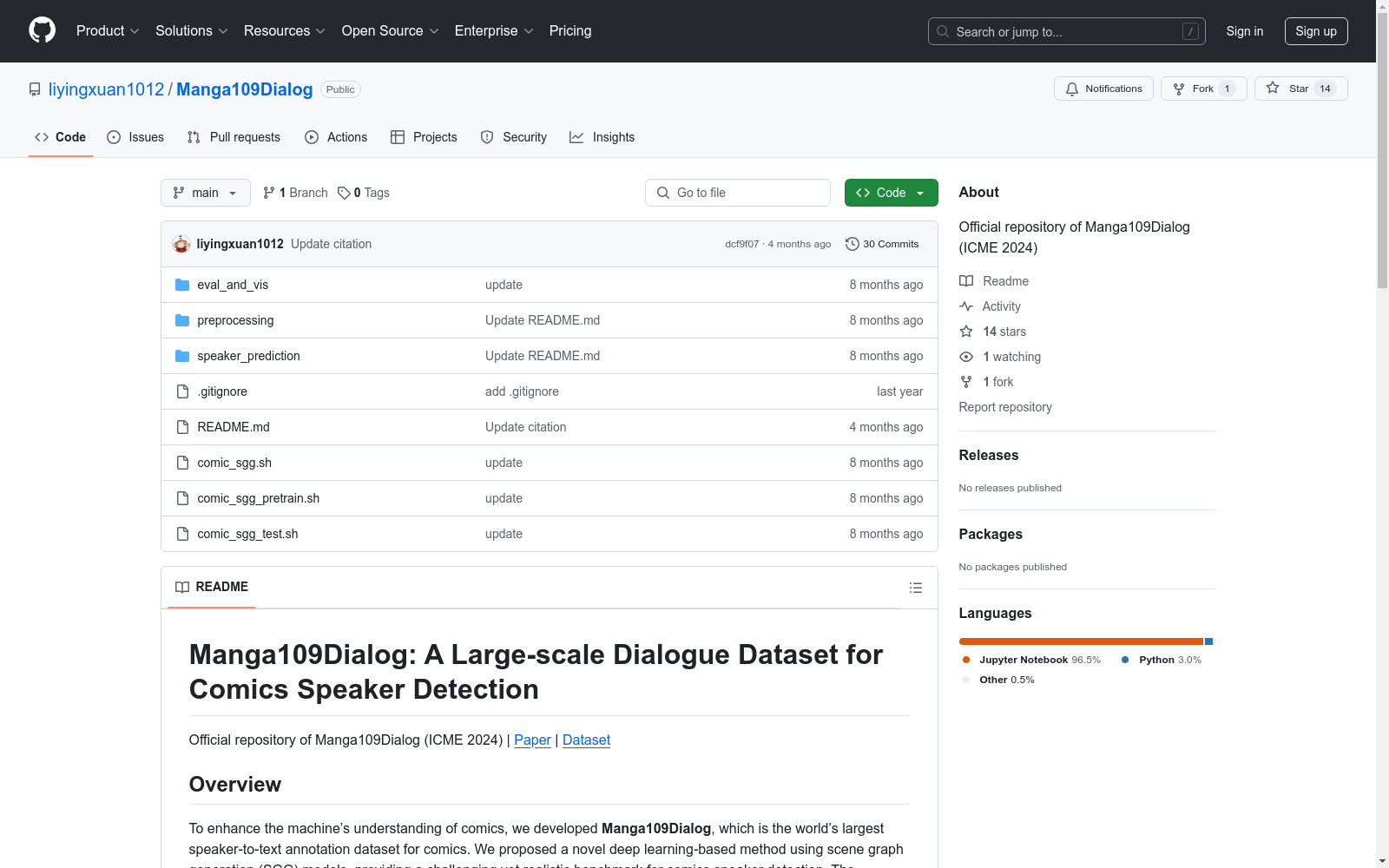Click the star icon next to 14 stars
This screenshot has height=868, width=1389.
coord(966,332)
